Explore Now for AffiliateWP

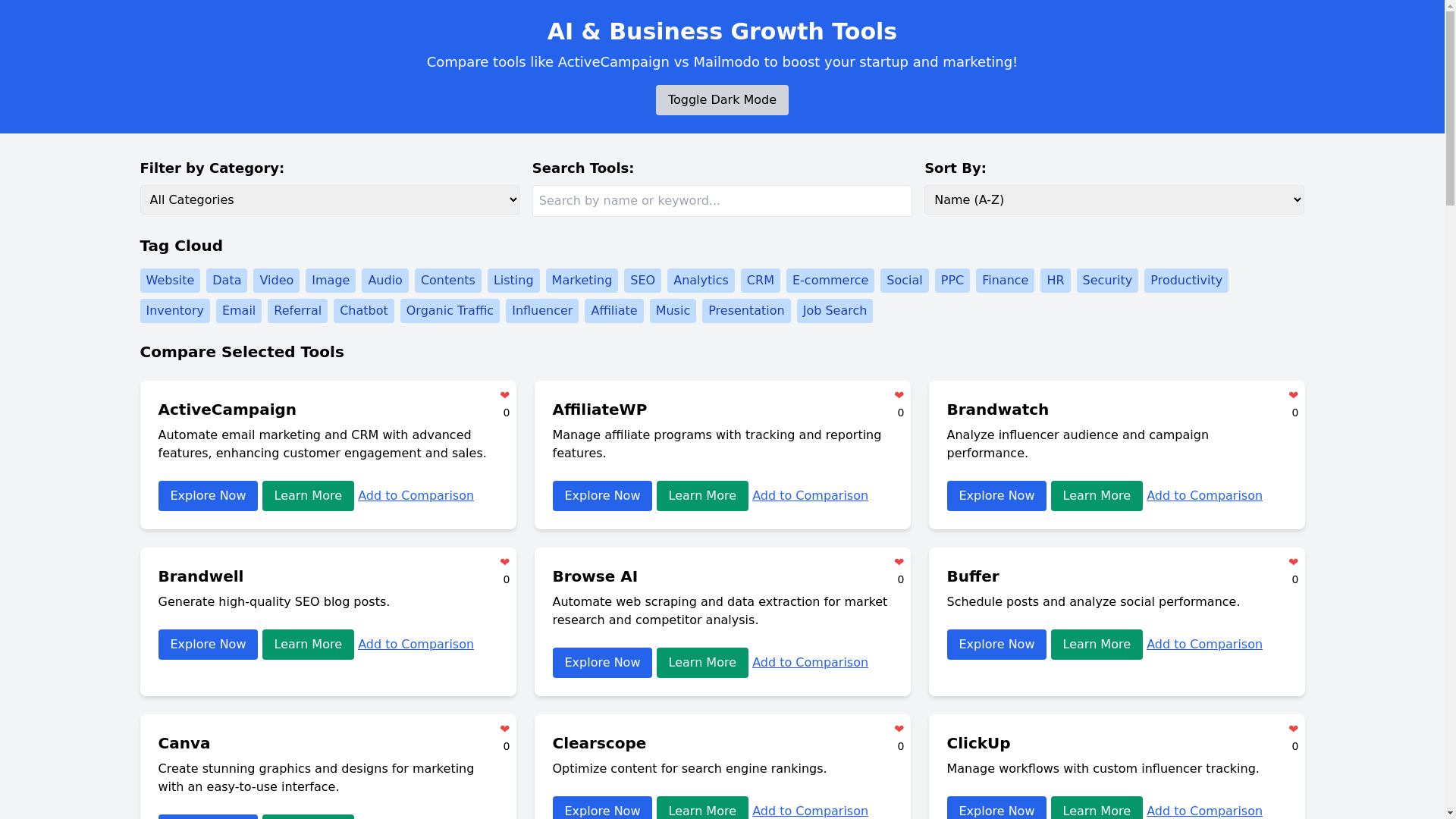(x=602, y=496)
